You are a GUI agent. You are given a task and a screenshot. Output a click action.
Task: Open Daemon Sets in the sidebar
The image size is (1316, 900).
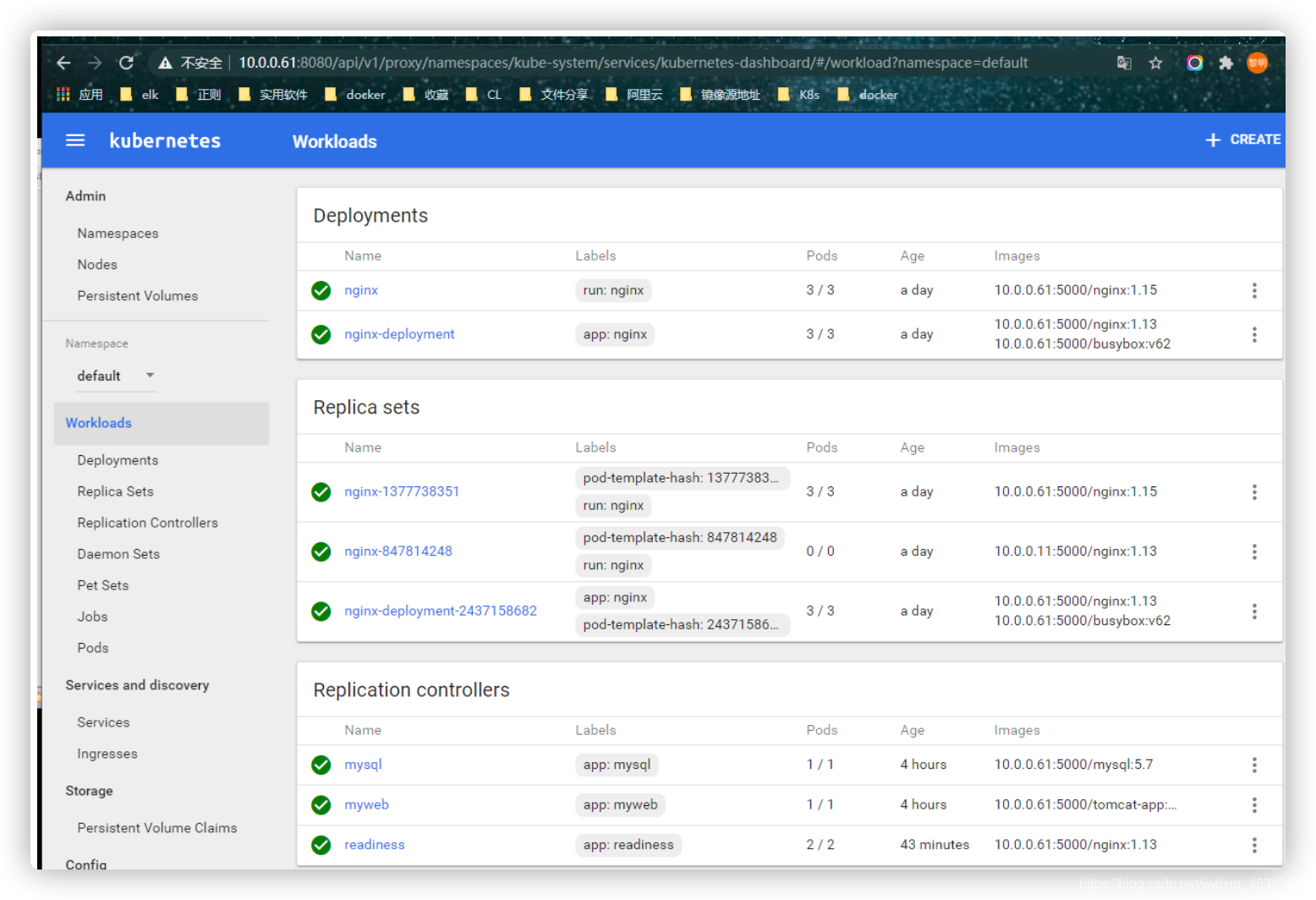(118, 554)
